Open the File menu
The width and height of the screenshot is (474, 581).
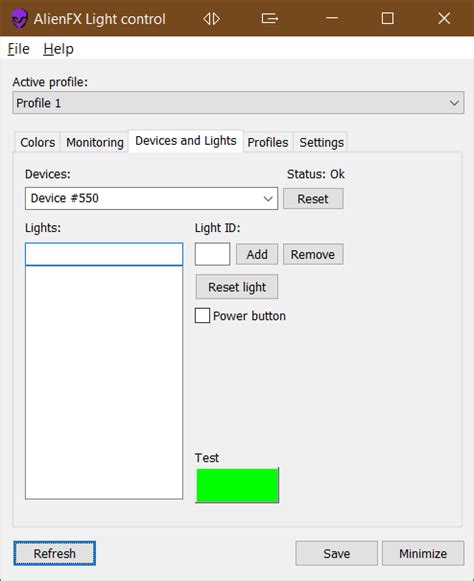(19, 49)
